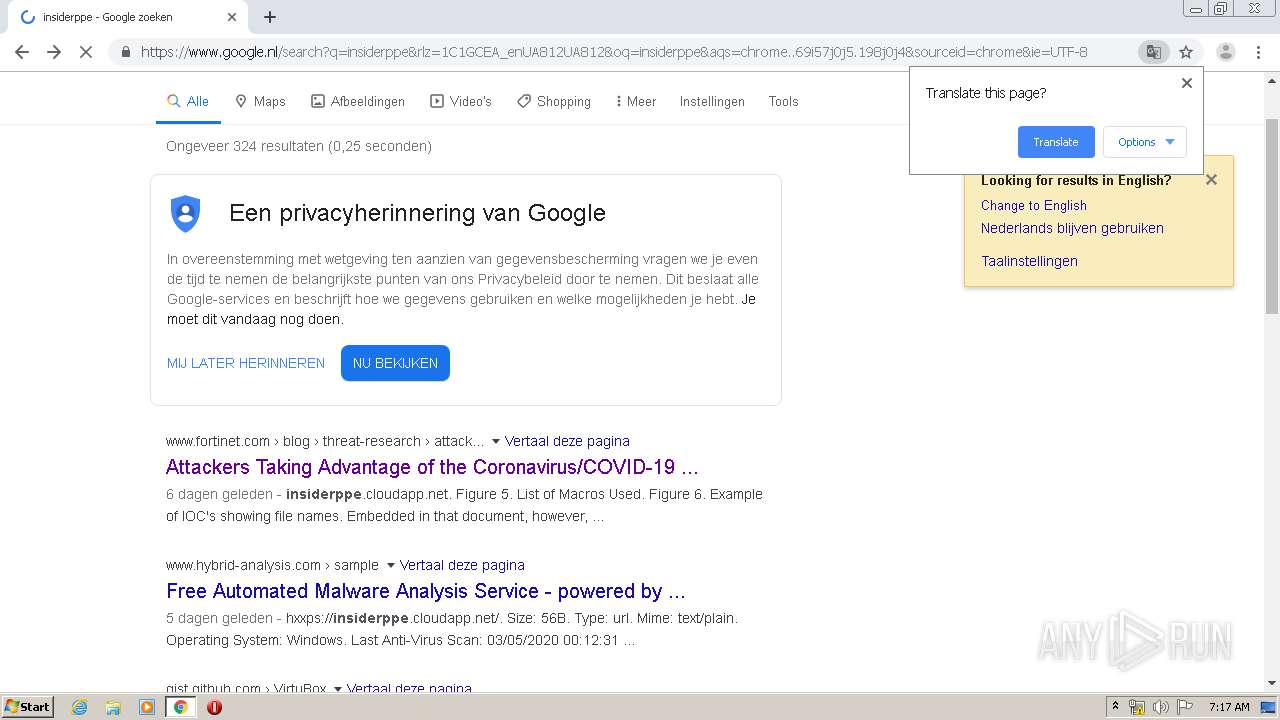Click the browser back arrow
Viewport: 1280px width, 720px height.
pyautogui.click(x=22, y=52)
